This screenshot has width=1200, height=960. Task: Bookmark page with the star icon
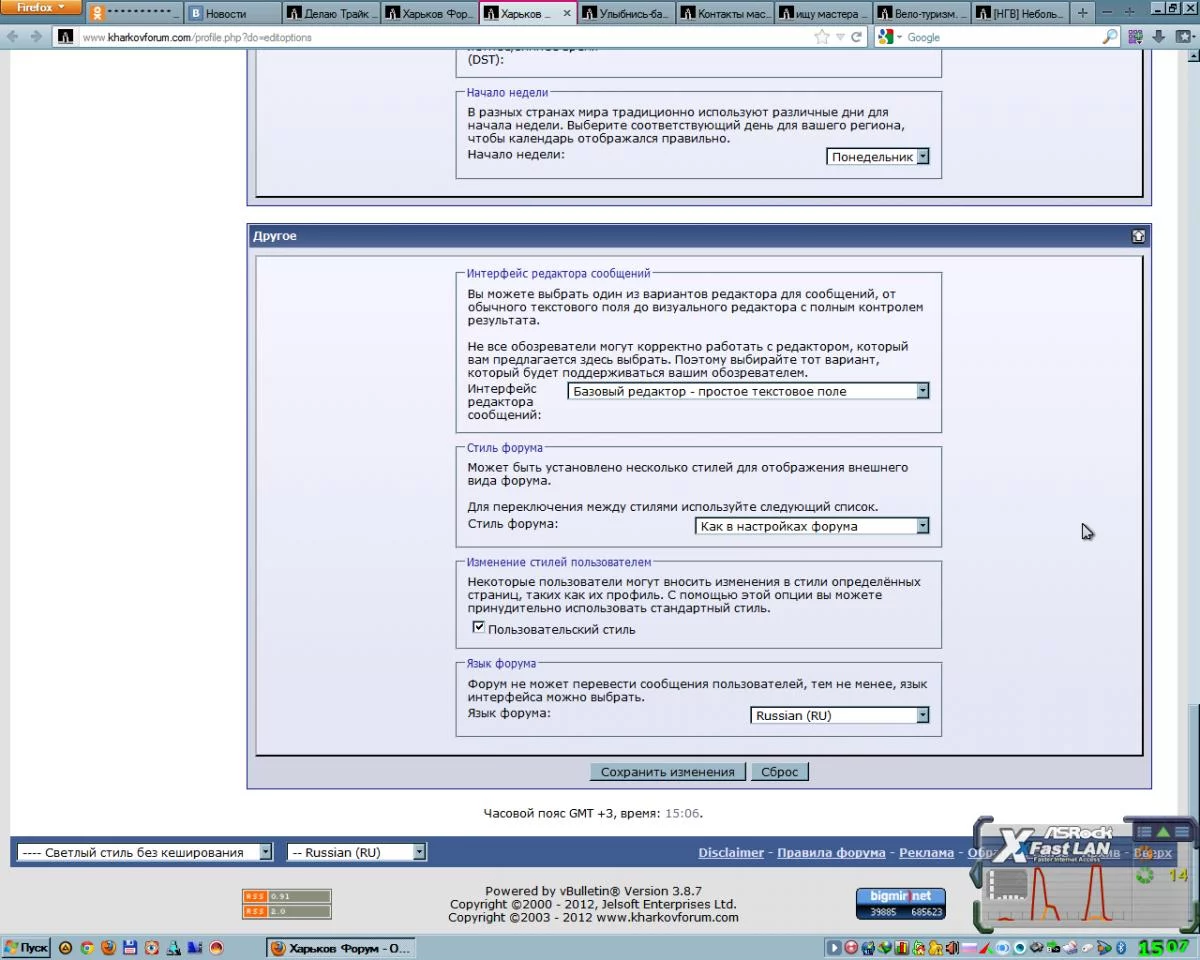(x=822, y=37)
